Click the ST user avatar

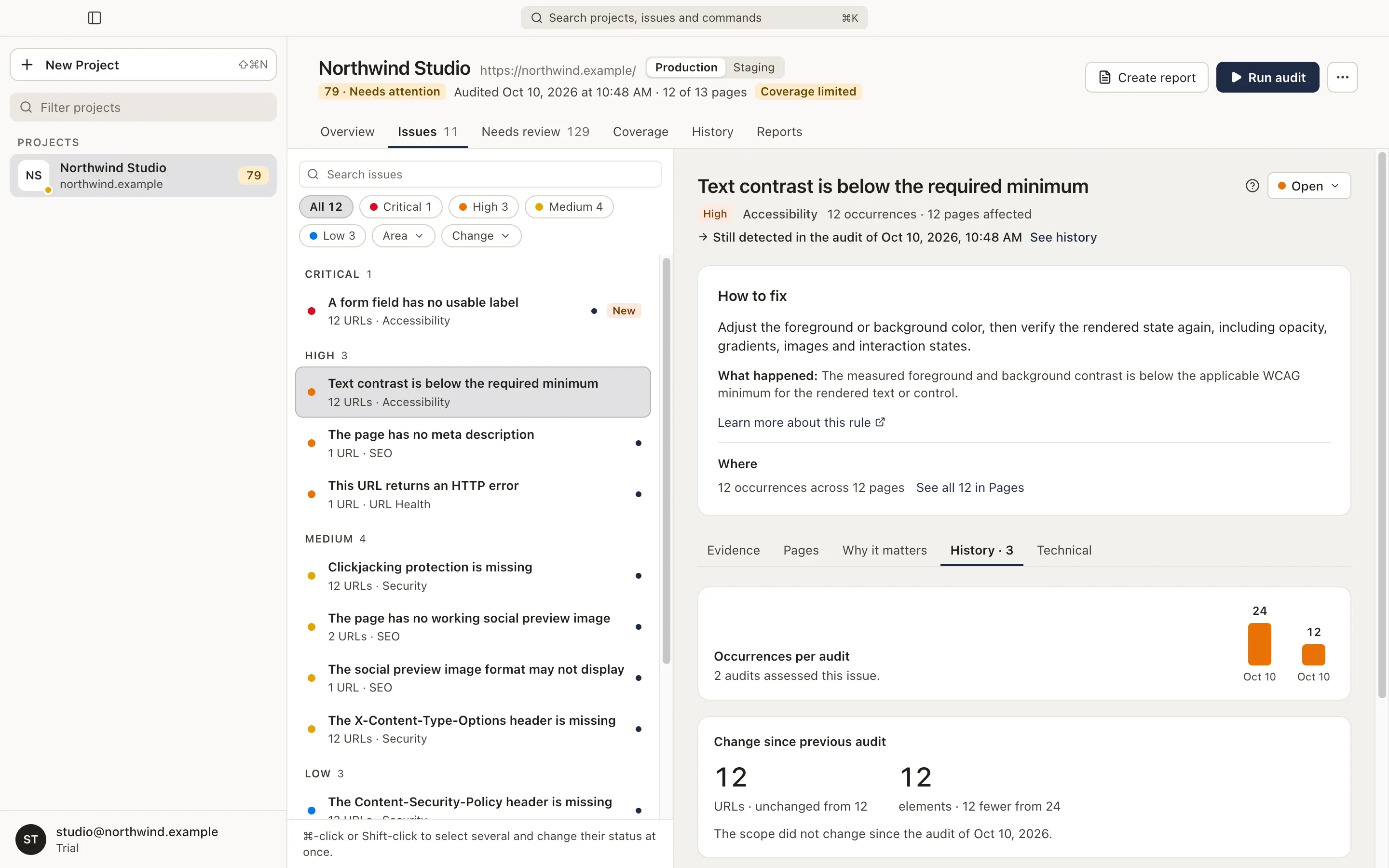click(x=31, y=839)
